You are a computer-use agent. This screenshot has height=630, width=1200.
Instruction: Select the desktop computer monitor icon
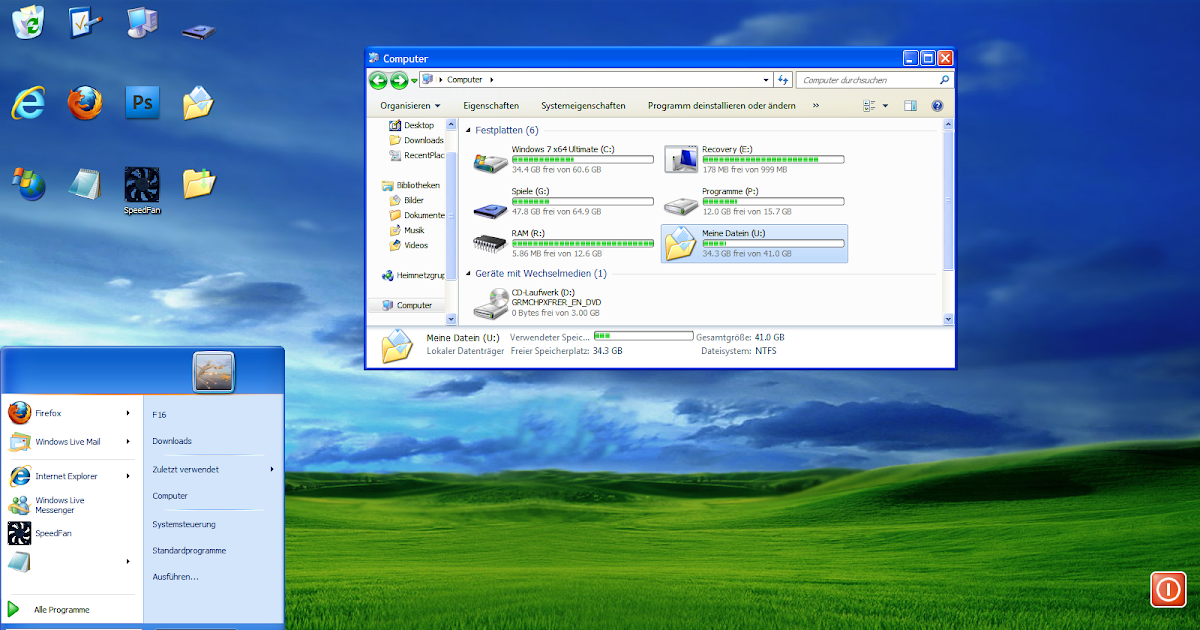coord(142,22)
